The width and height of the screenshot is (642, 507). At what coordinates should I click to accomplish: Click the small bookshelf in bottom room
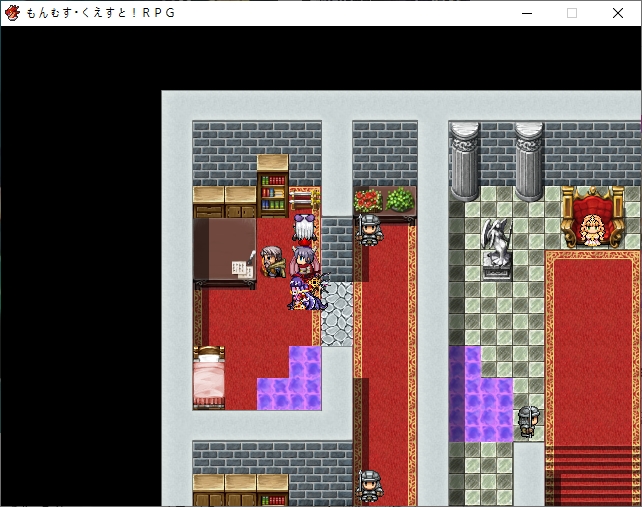(273, 490)
